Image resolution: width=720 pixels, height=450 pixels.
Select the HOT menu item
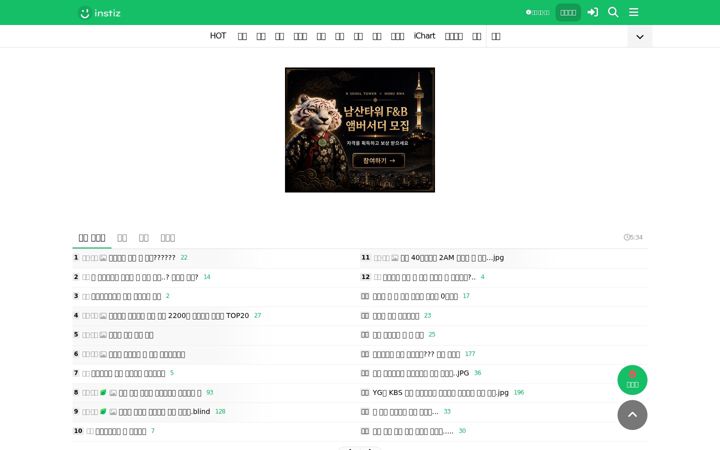218,36
